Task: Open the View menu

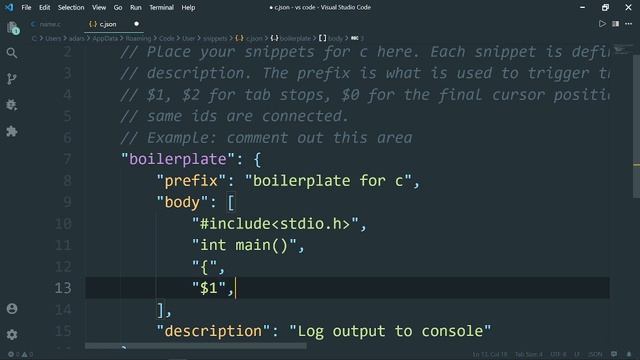Action: pyautogui.click(x=99, y=7)
